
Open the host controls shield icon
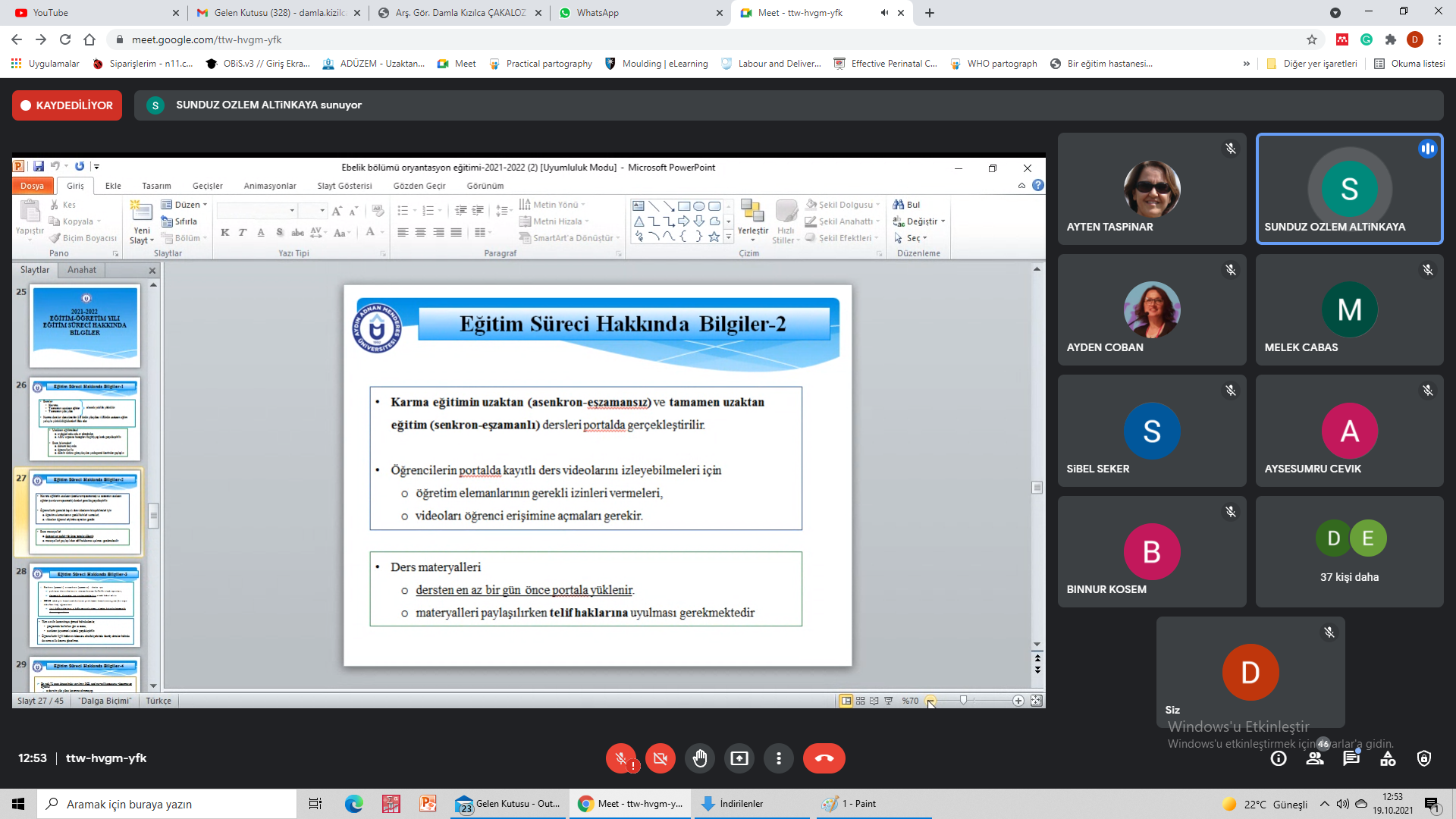click(1424, 758)
